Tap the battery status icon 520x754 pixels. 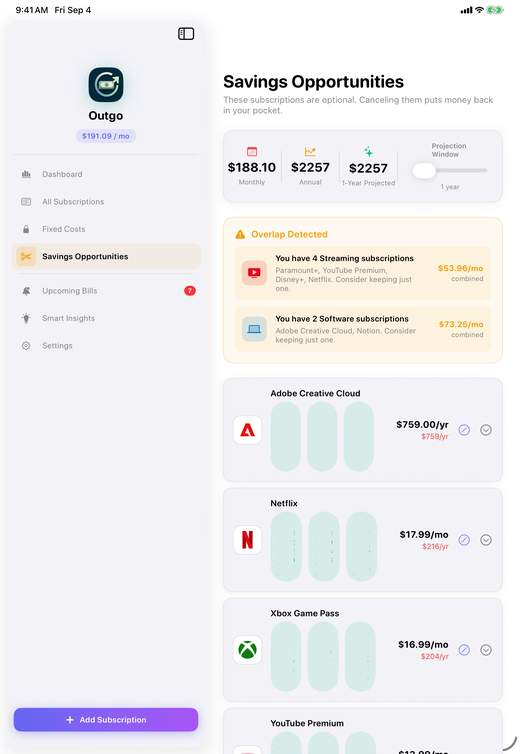[x=495, y=10]
